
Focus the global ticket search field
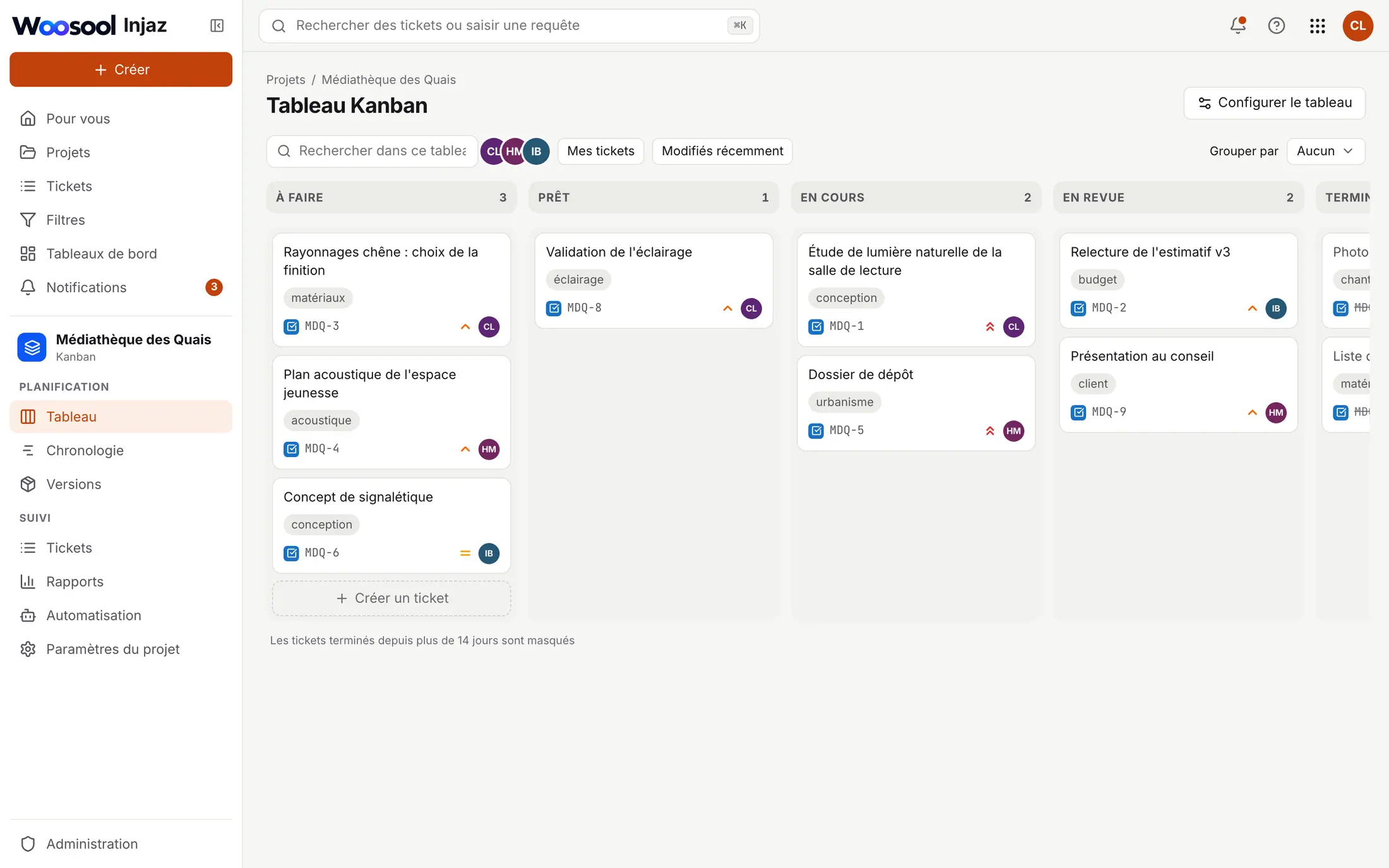pos(509,26)
